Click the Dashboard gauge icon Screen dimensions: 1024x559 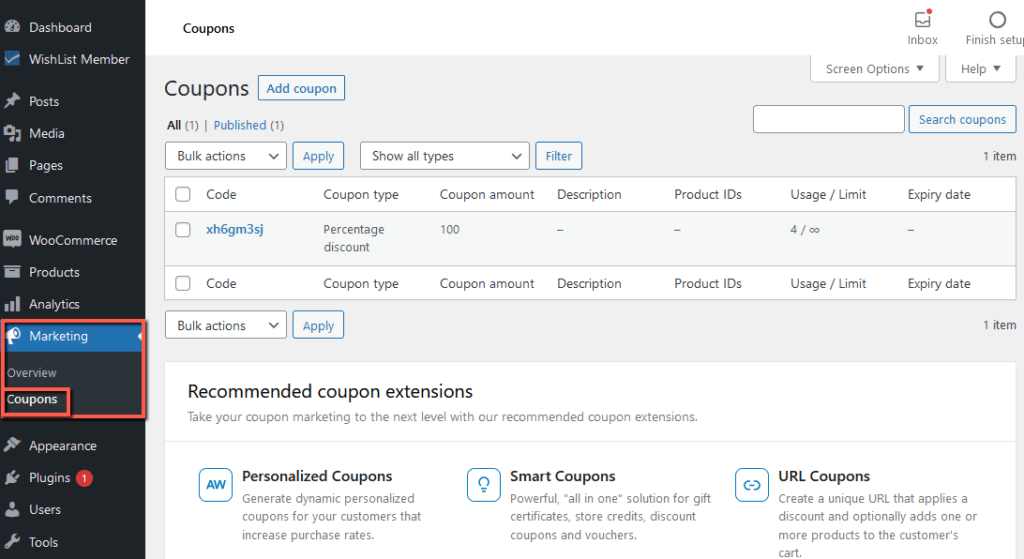tap(12, 27)
